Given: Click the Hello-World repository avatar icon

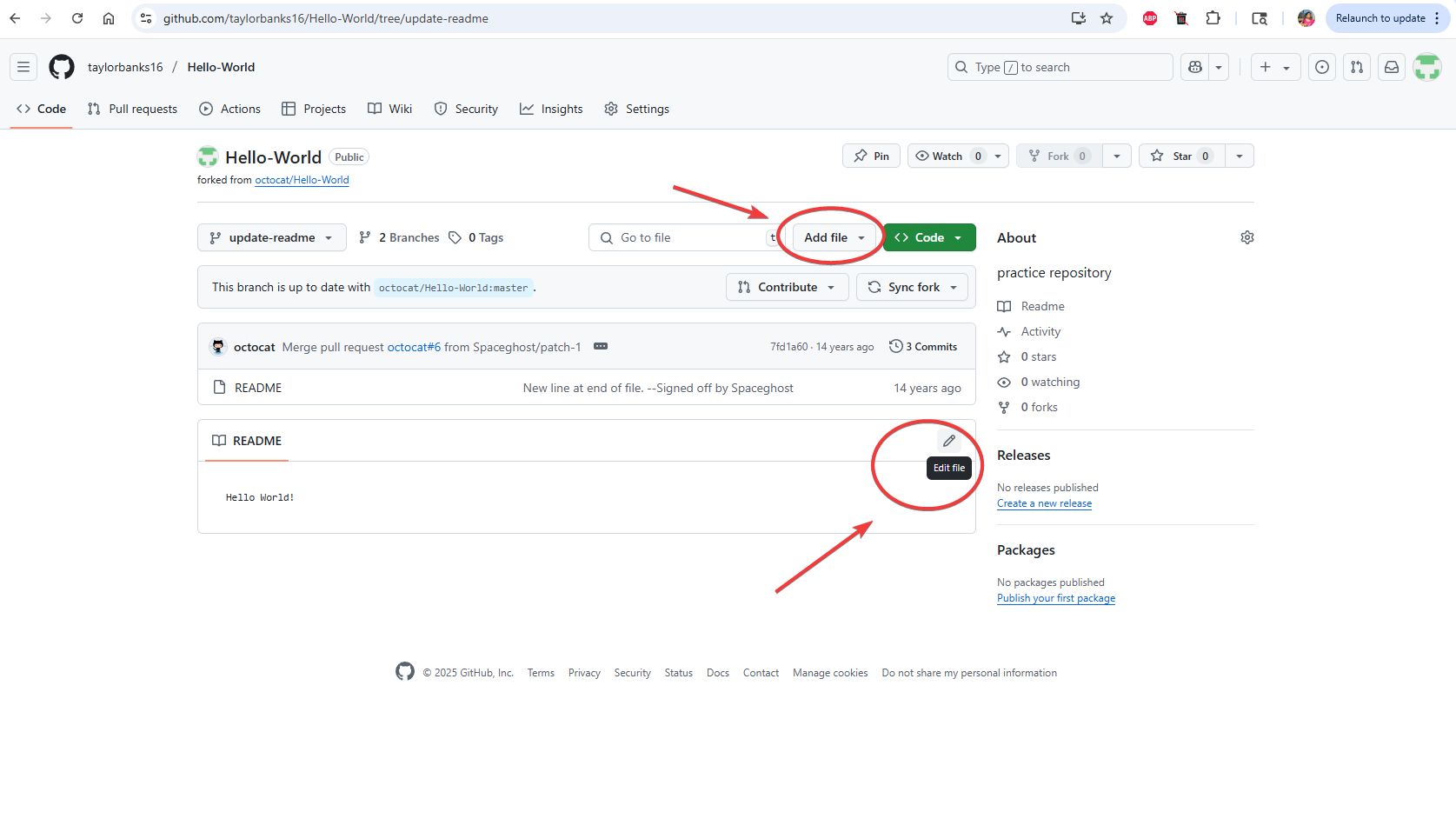Looking at the screenshot, I should tap(208, 156).
